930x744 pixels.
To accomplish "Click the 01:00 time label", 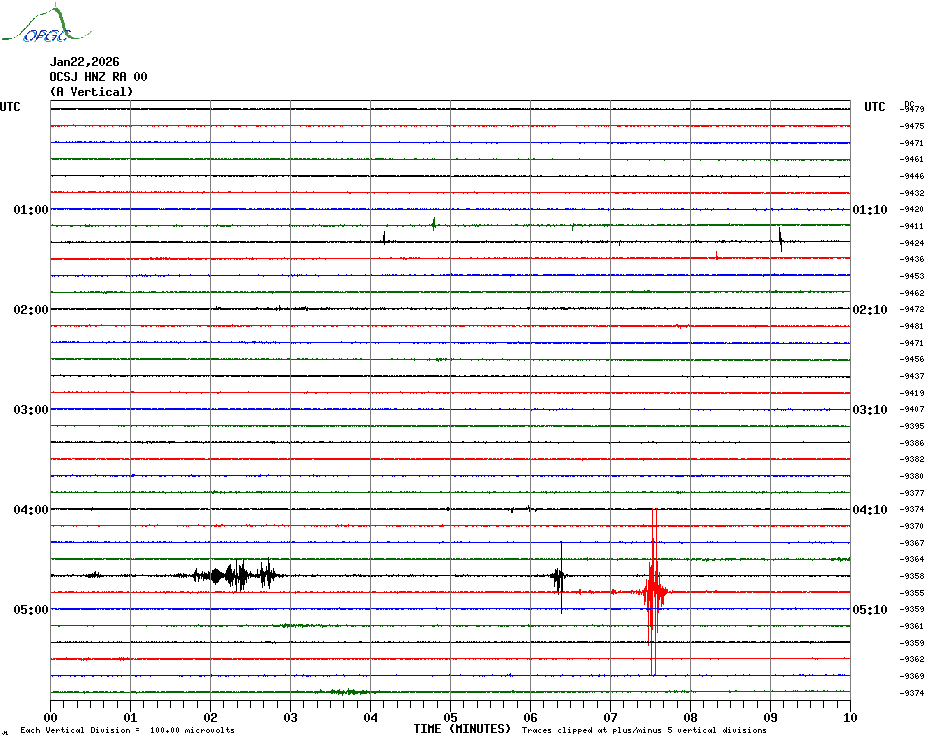I will 31,210.
